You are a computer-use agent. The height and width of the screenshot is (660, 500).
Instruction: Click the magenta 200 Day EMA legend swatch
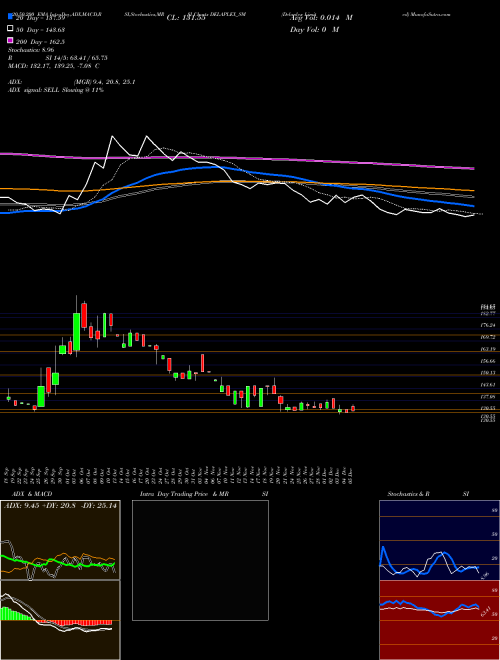[x=10, y=41]
